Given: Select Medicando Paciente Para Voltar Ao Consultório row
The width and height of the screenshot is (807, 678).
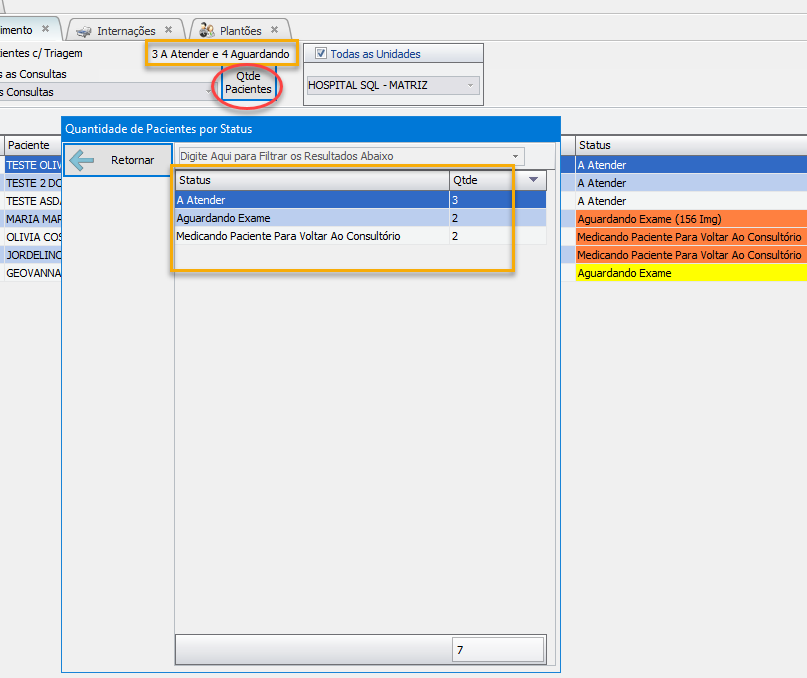Looking at the screenshot, I should (310, 236).
